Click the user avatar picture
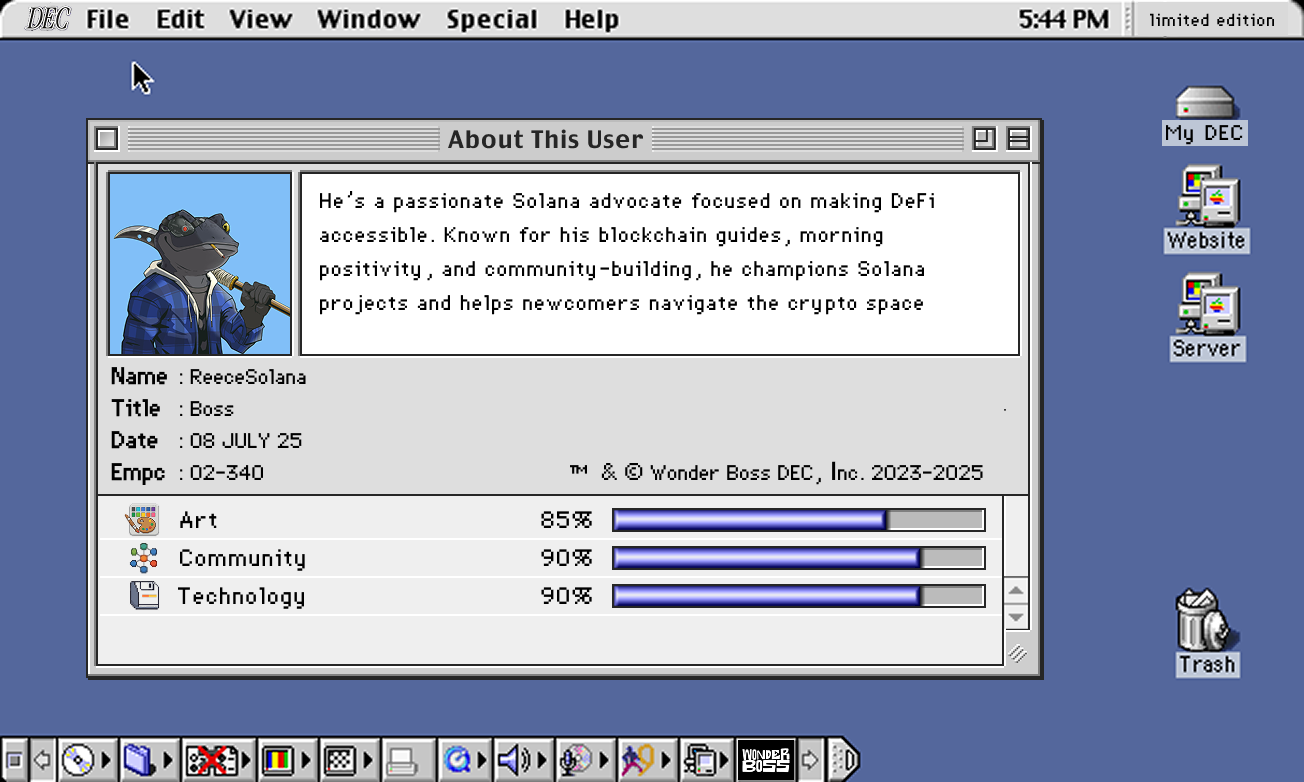Image resolution: width=1304 pixels, height=782 pixels. (x=200, y=264)
